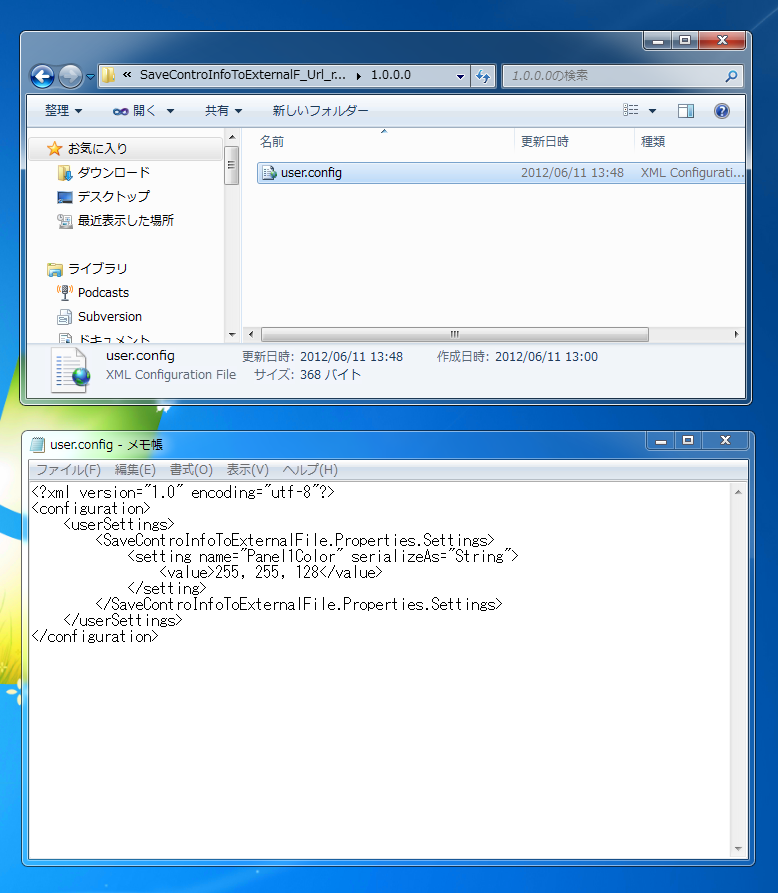The image size is (778, 893).
Task: Click the Panel1Color setting name line
Action: coord(323,556)
